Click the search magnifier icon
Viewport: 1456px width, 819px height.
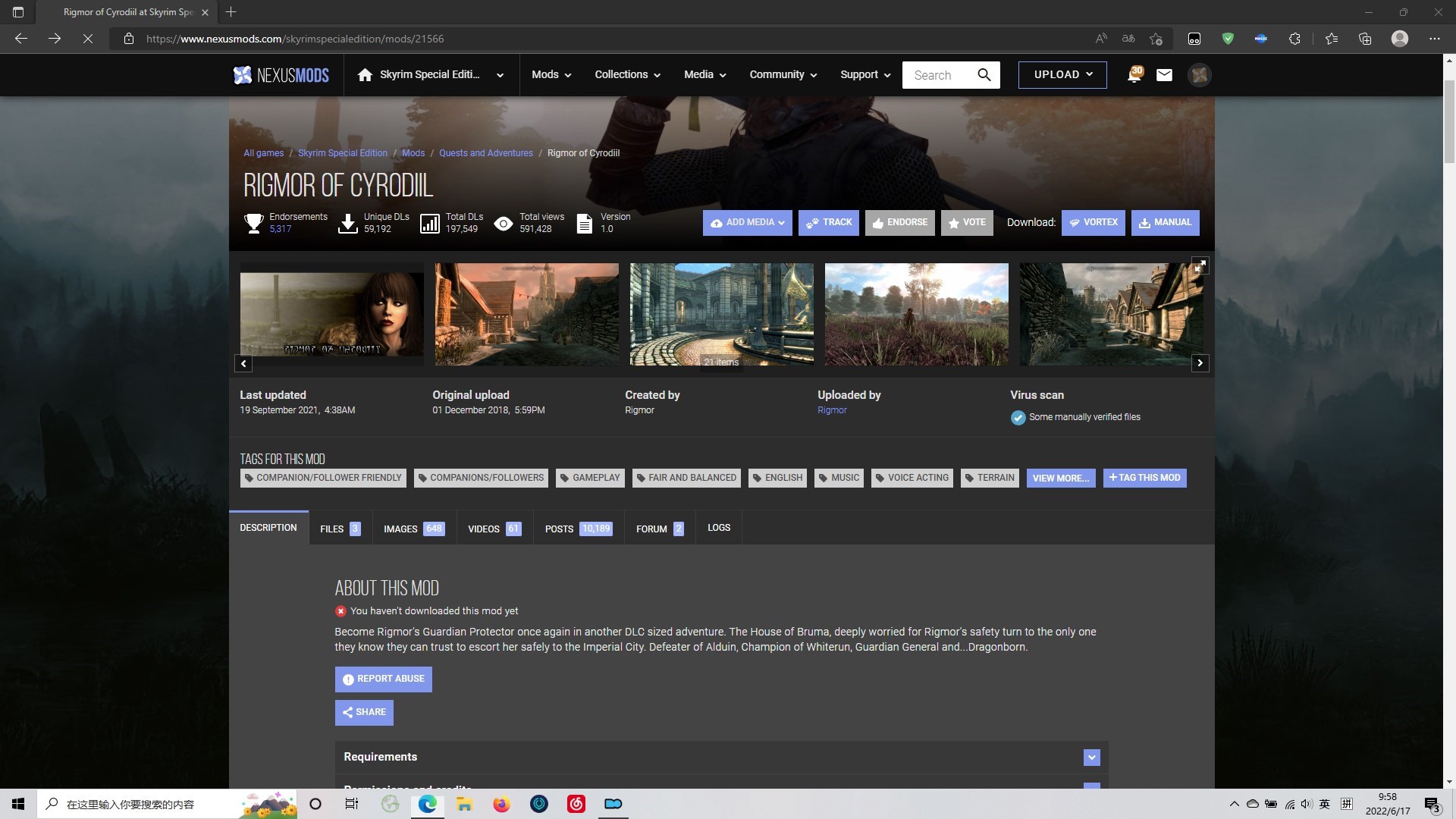[x=984, y=74]
